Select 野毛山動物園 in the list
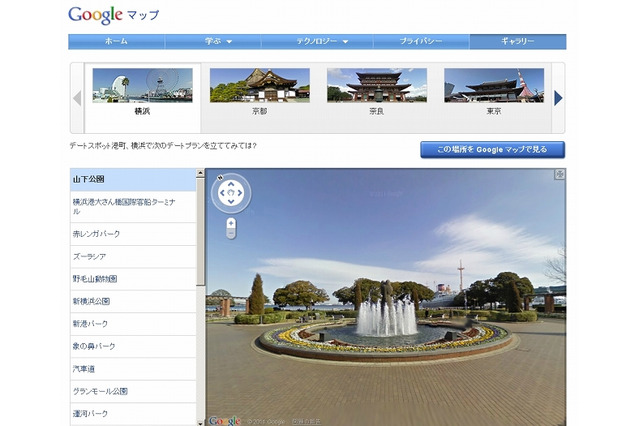Viewport: 640px width, 426px height. click(133, 279)
